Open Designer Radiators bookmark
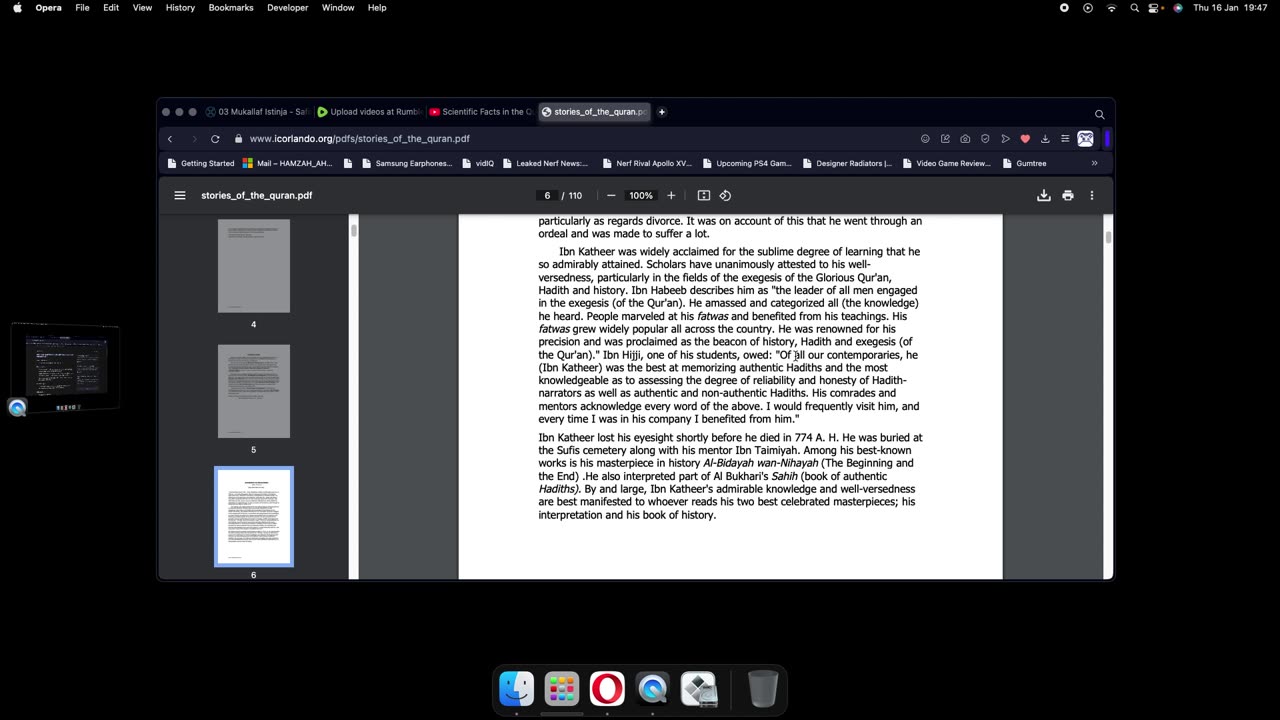 (848, 163)
